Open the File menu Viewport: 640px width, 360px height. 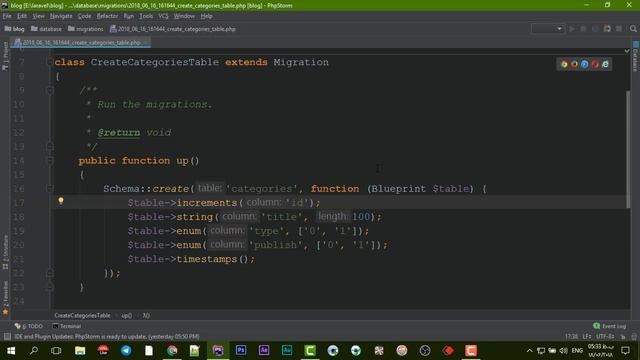7,16
